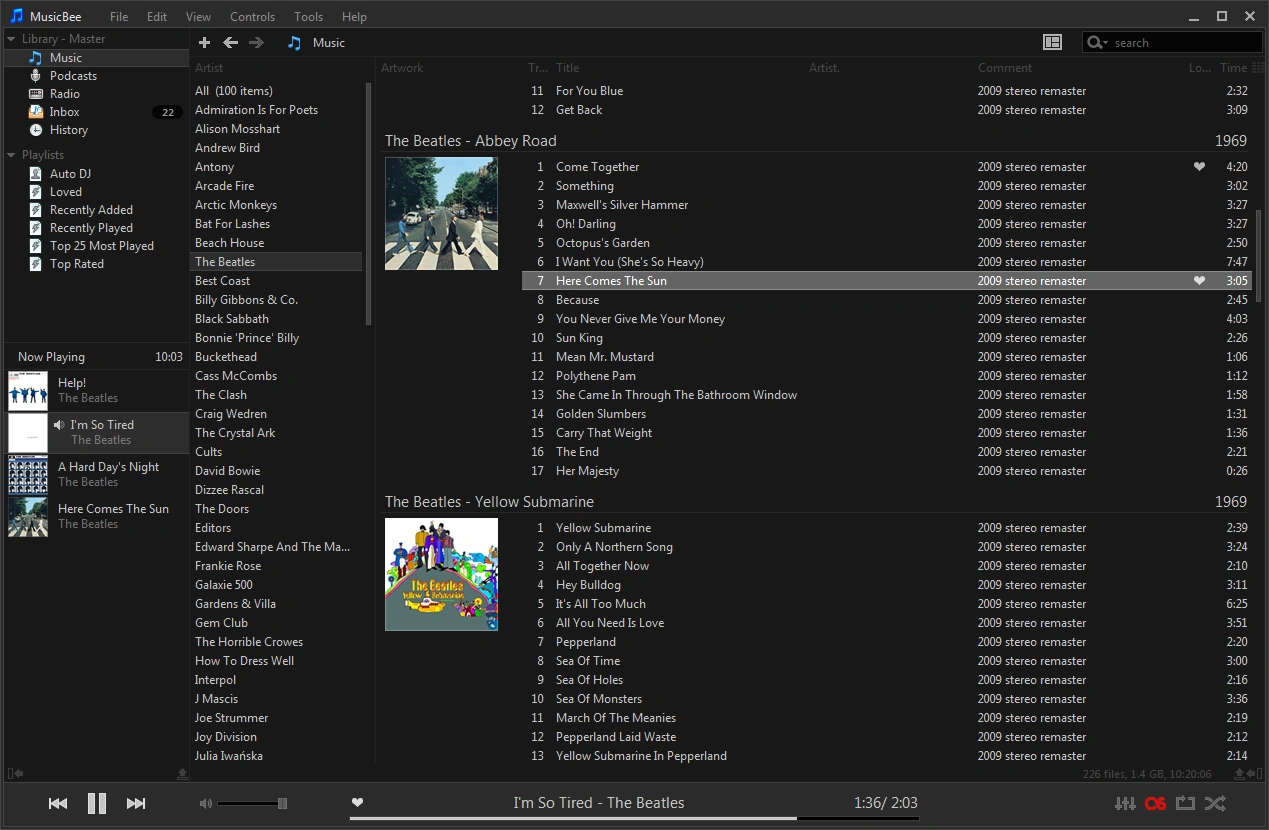
Task: Go to the previous track
Action: pos(58,803)
